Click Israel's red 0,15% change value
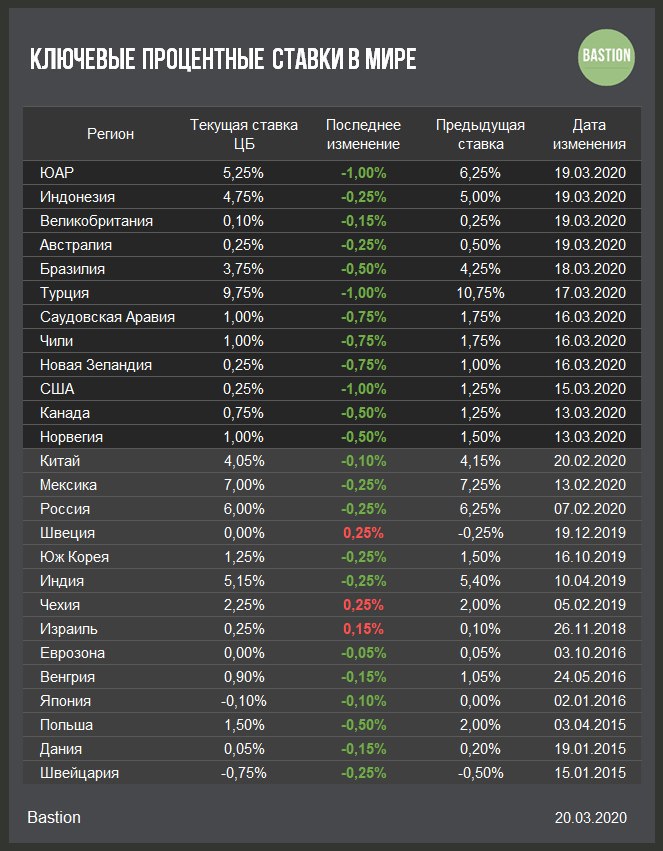Screen dimensions: 663x851 pos(364,629)
